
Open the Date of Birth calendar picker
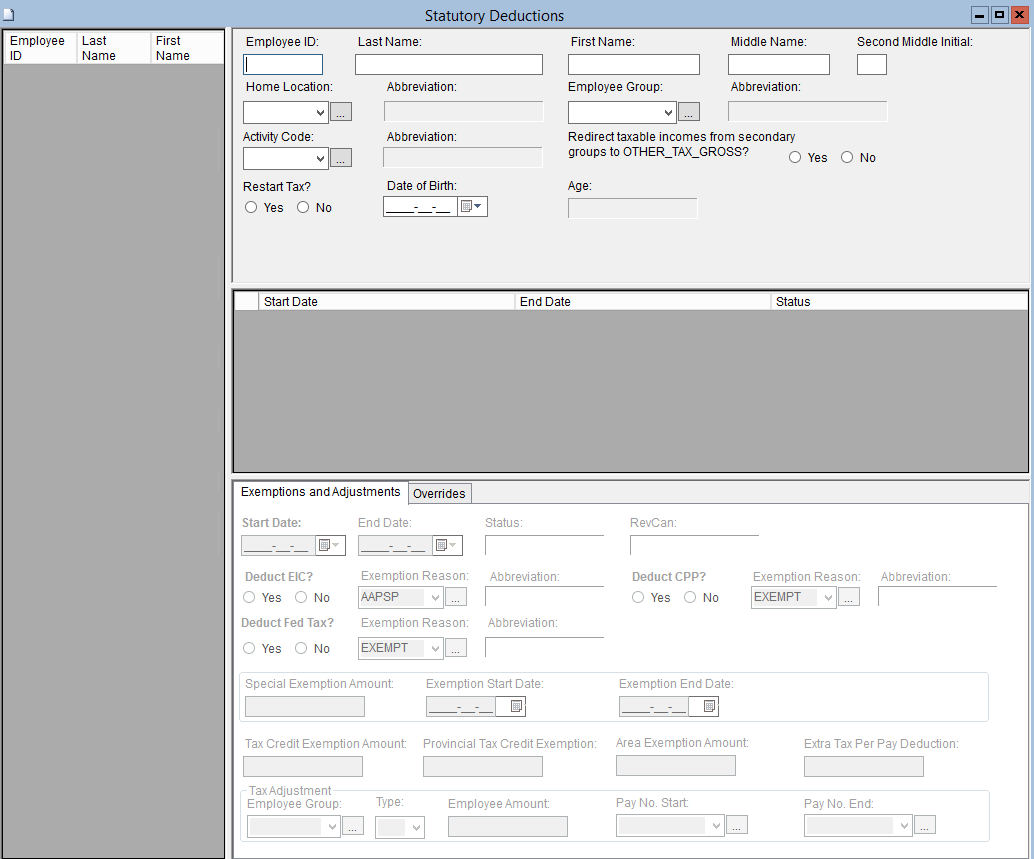[471, 207]
